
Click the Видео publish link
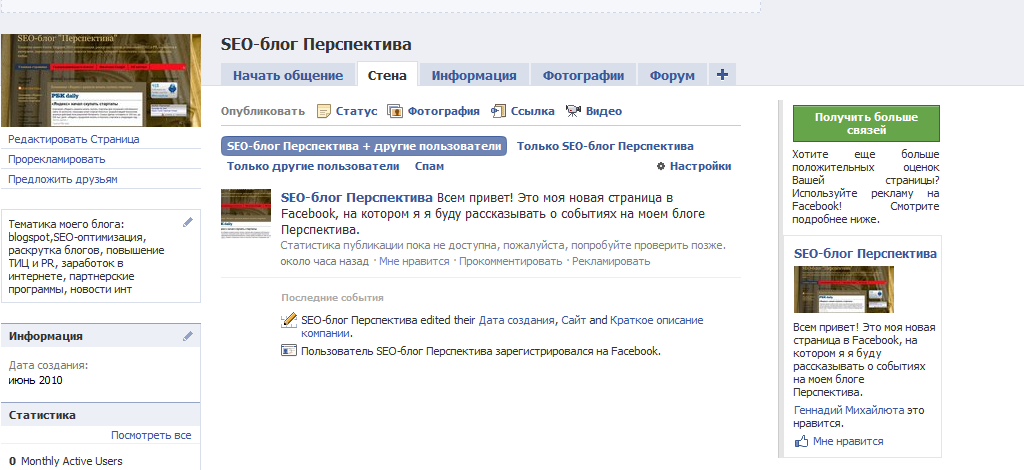click(x=604, y=111)
